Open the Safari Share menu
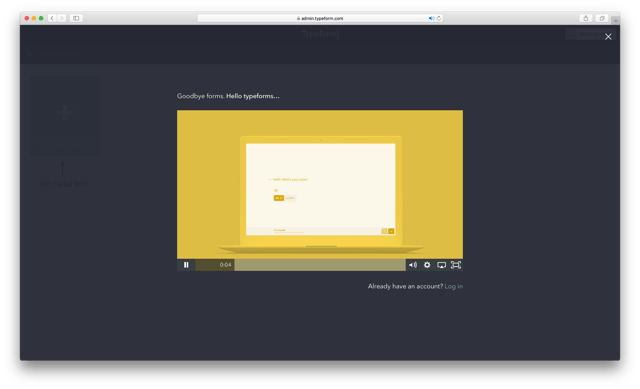 pos(586,18)
